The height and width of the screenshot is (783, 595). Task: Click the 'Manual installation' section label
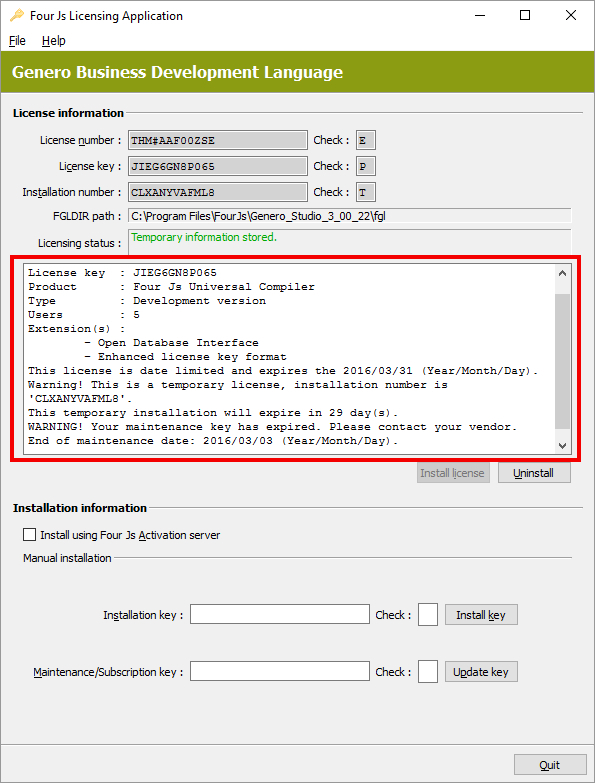(67, 558)
